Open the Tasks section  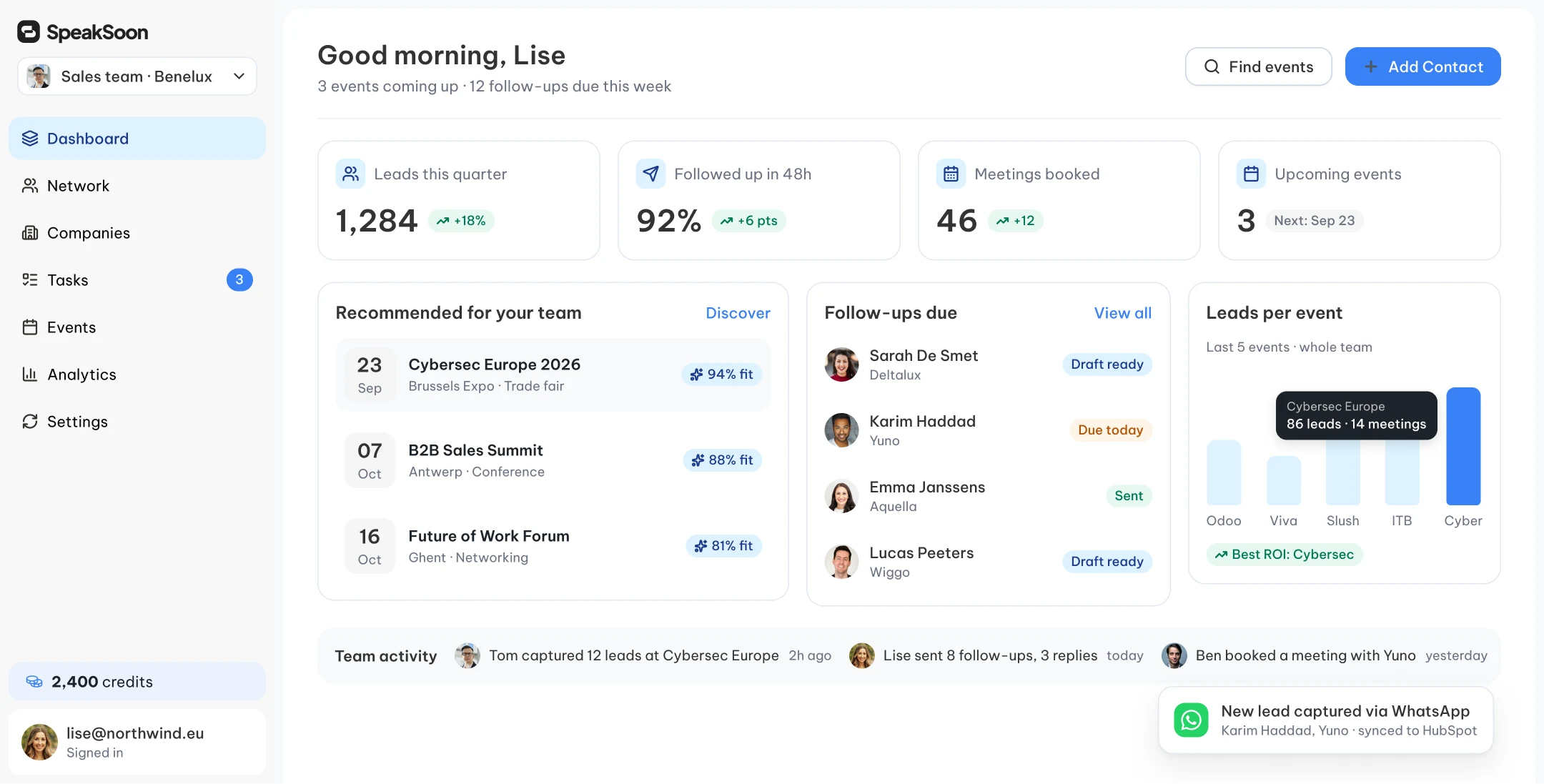(137, 280)
